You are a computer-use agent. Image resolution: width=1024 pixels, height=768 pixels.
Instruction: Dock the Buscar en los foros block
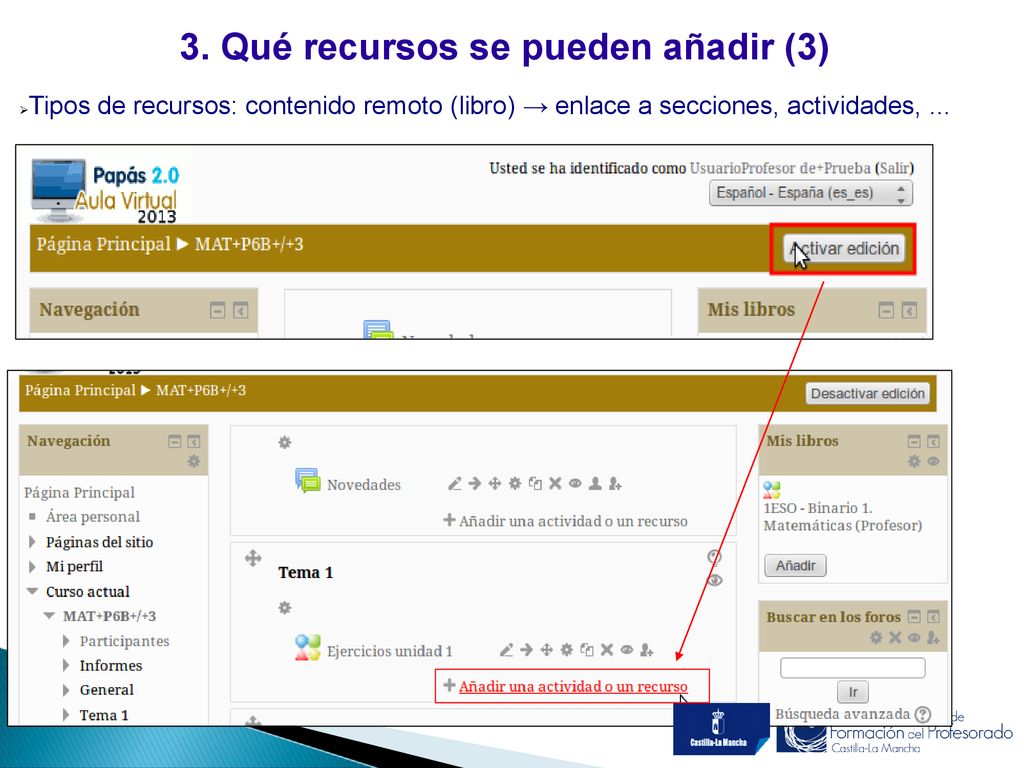[x=933, y=616]
